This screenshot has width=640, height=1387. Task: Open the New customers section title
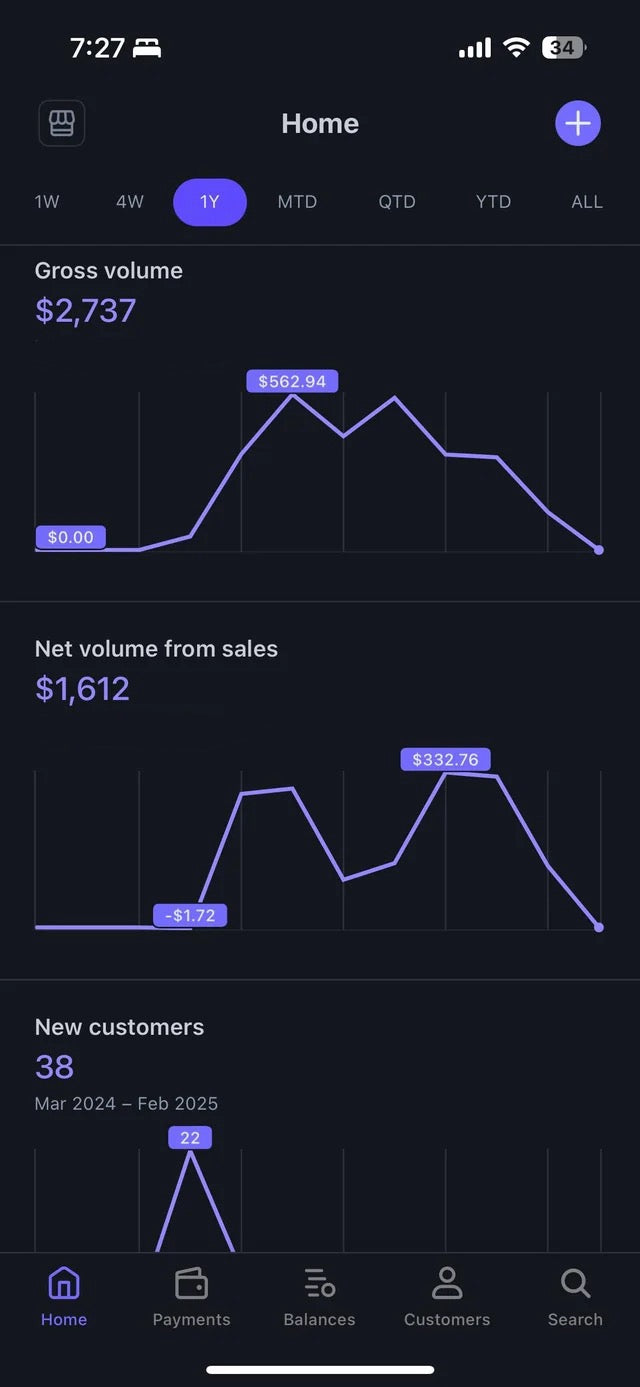coord(119,1027)
